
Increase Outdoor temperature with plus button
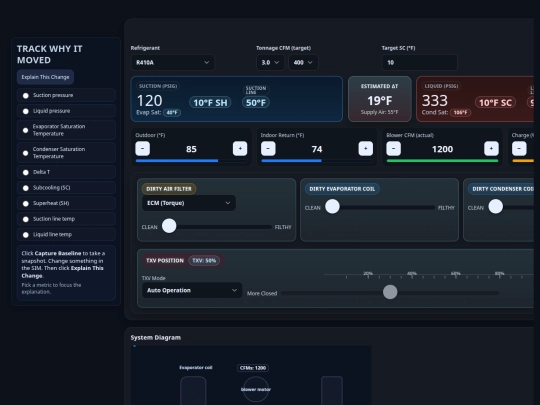pos(240,148)
